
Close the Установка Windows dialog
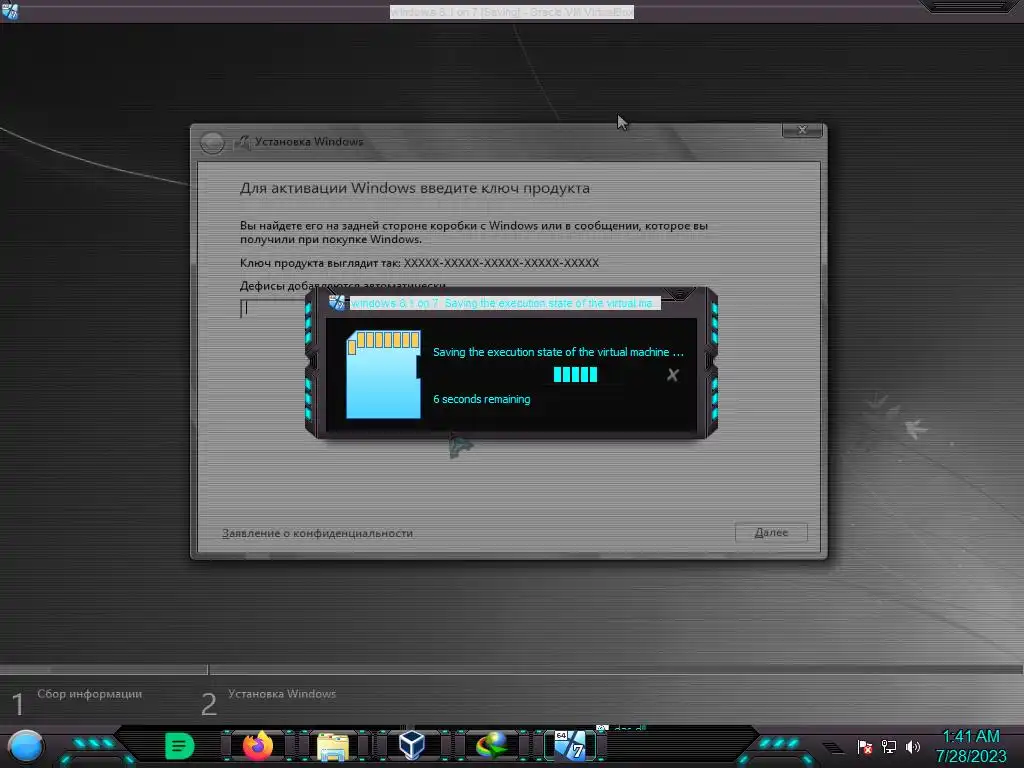pyautogui.click(x=803, y=130)
